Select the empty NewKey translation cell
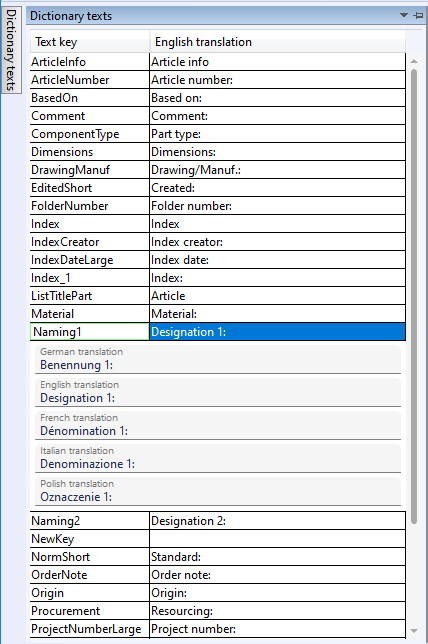This screenshot has width=428, height=644. [x=278, y=539]
